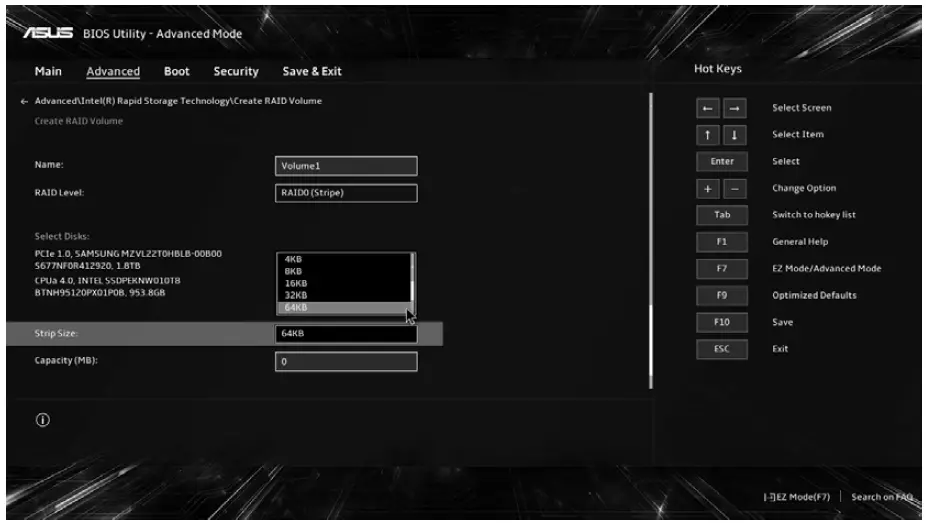Click the General Help label

click(800, 242)
